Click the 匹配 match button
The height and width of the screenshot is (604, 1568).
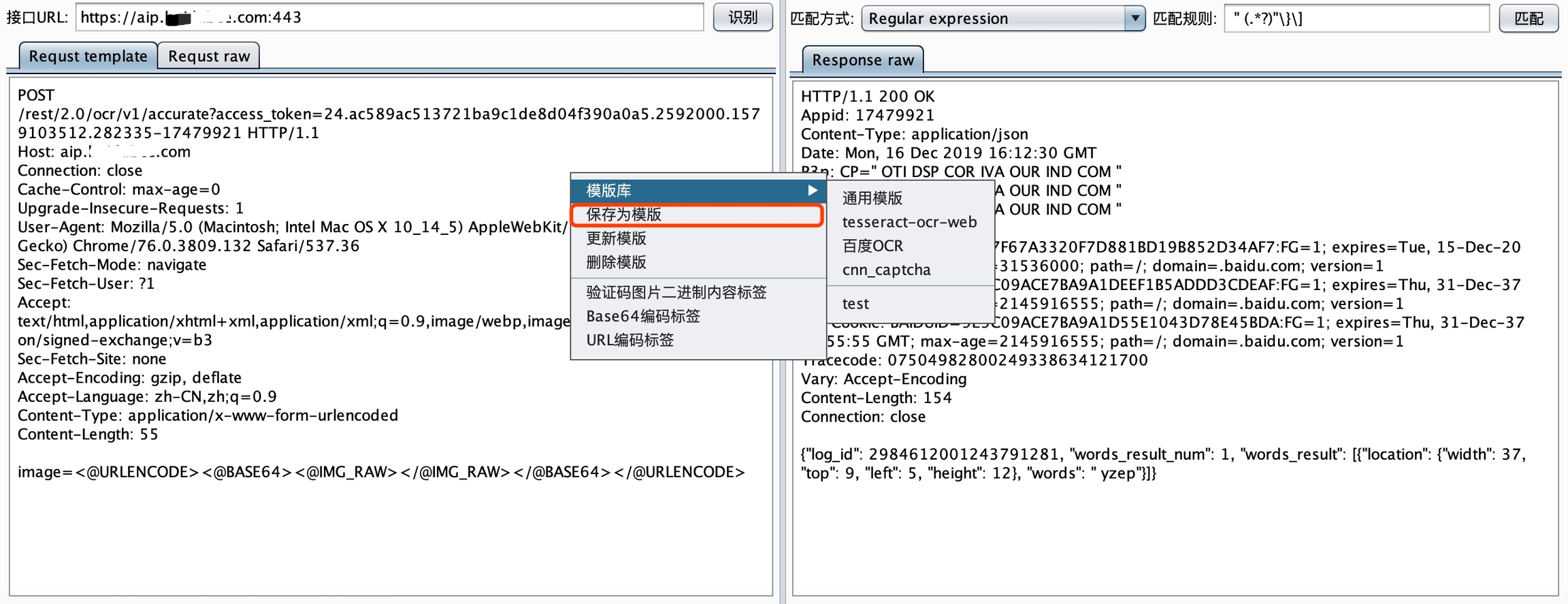1528,18
